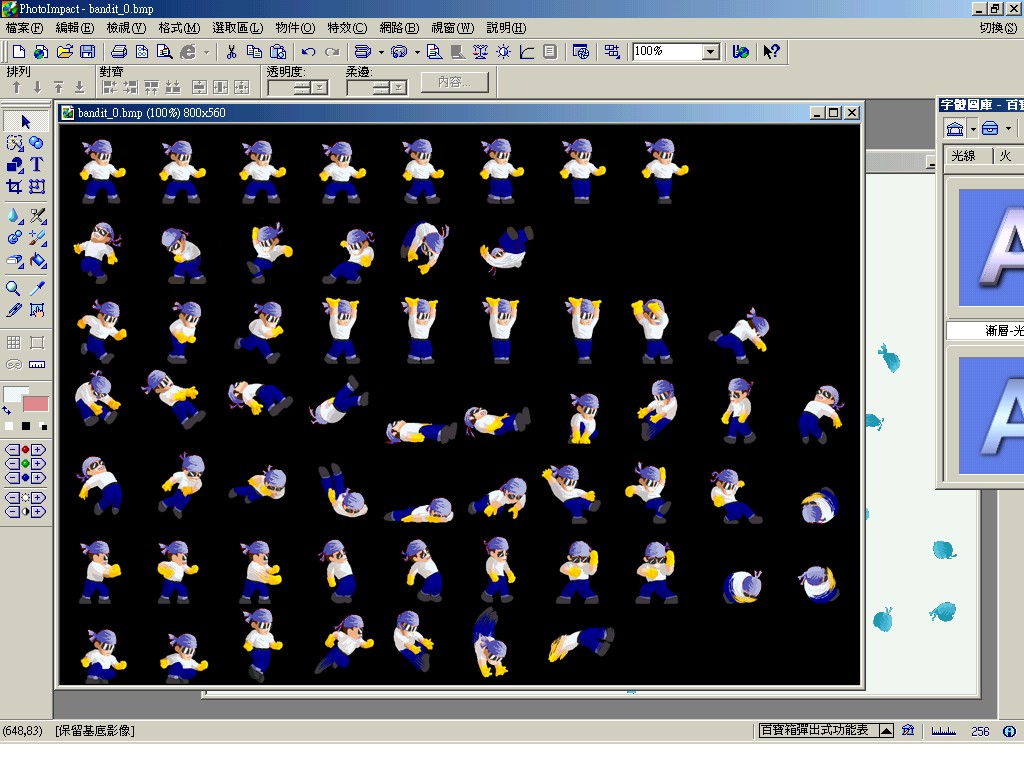Screen dimensions: 1024x768
Task: Bring object forward one level arrow
Action: (17, 88)
